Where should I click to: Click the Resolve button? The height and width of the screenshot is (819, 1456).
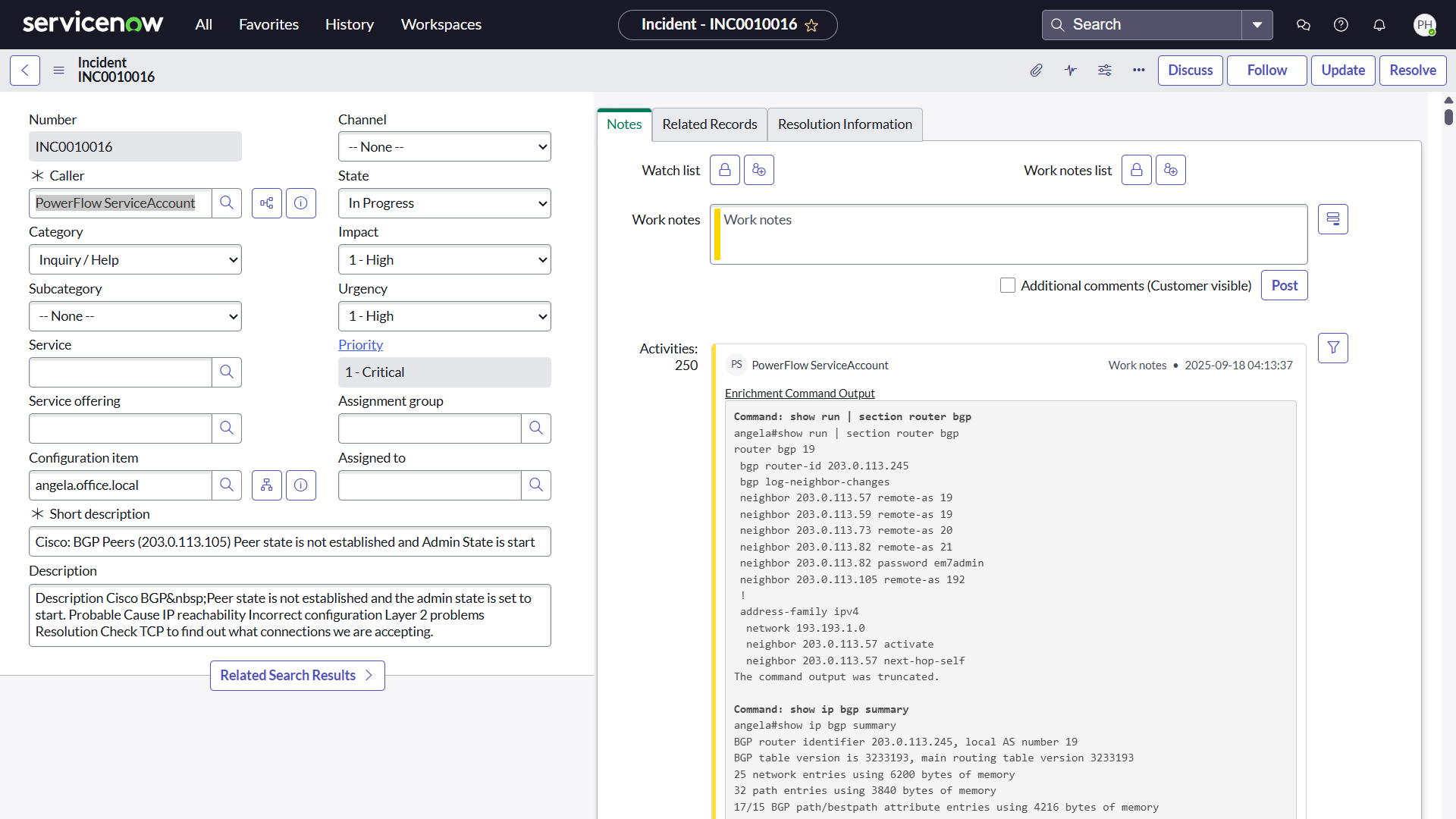(x=1412, y=71)
